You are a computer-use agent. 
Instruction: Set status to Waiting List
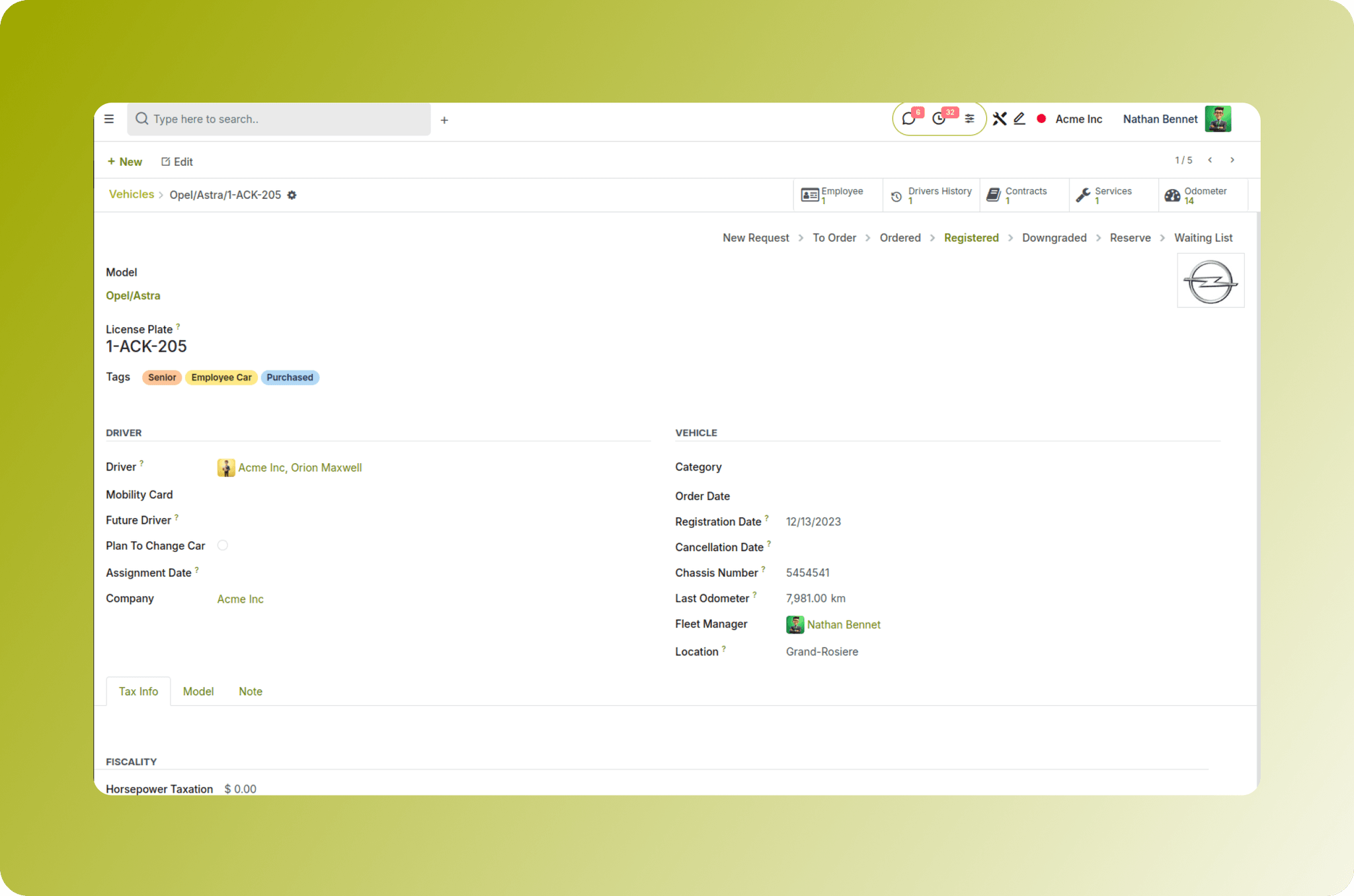(x=1203, y=238)
